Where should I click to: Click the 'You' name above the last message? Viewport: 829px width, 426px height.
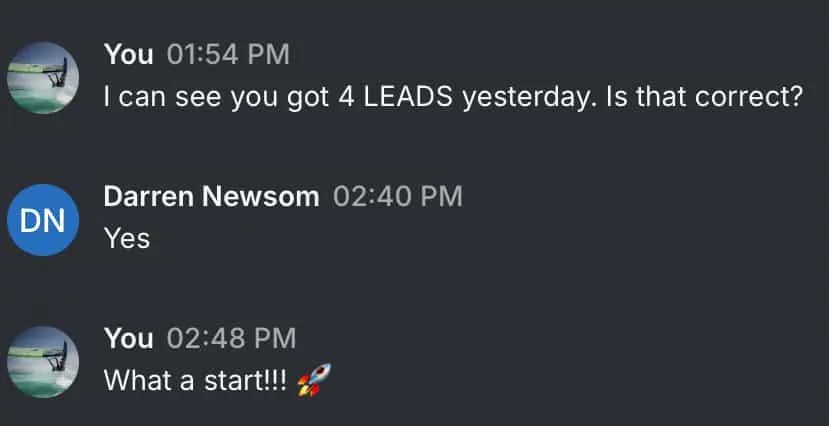coord(128,338)
